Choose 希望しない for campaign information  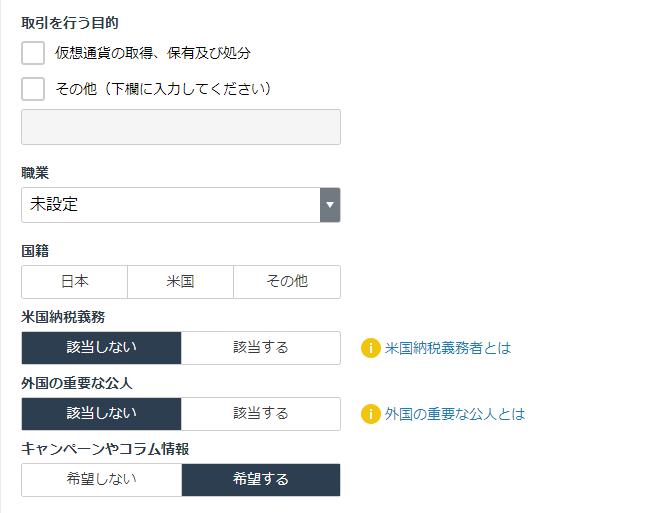pyautogui.click(x=101, y=480)
